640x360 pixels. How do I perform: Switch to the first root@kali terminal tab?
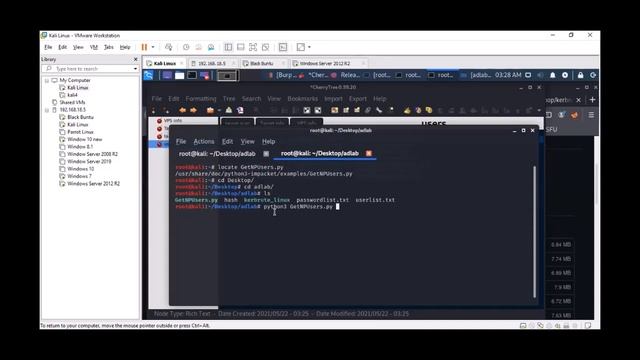pyautogui.click(x=217, y=153)
